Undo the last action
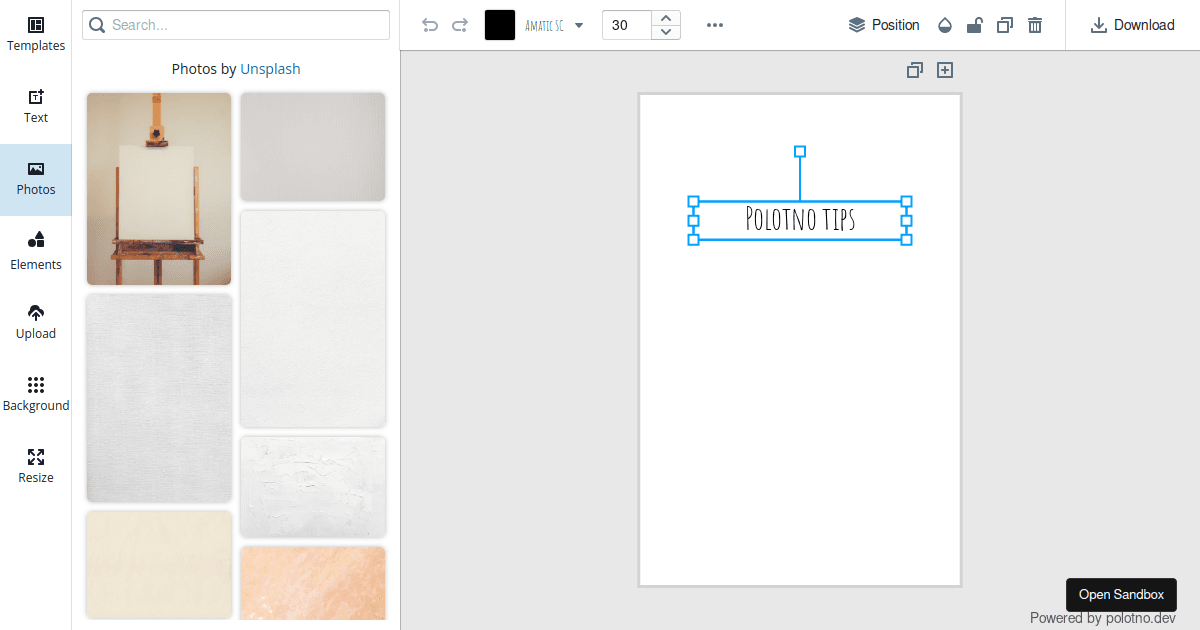This screenshot has height=630, width=1200. [x=430, y=25]
